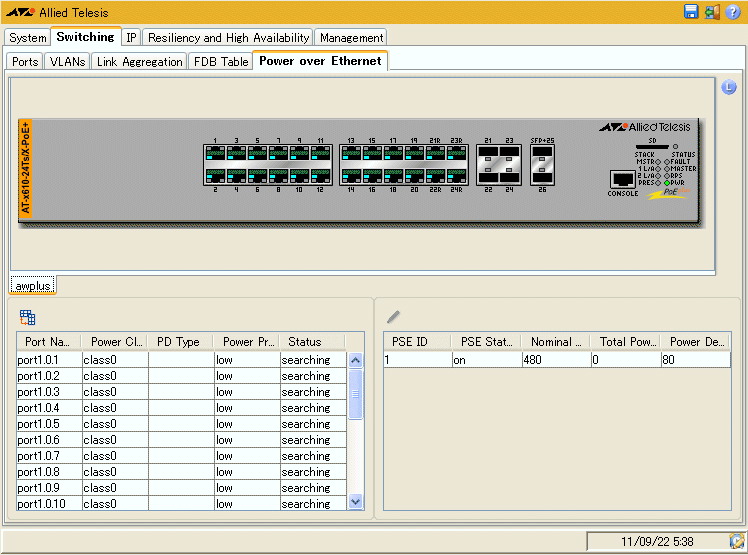
Task: Click the Allied Telesis logo in title bar
Action: [x=58, y=12]
